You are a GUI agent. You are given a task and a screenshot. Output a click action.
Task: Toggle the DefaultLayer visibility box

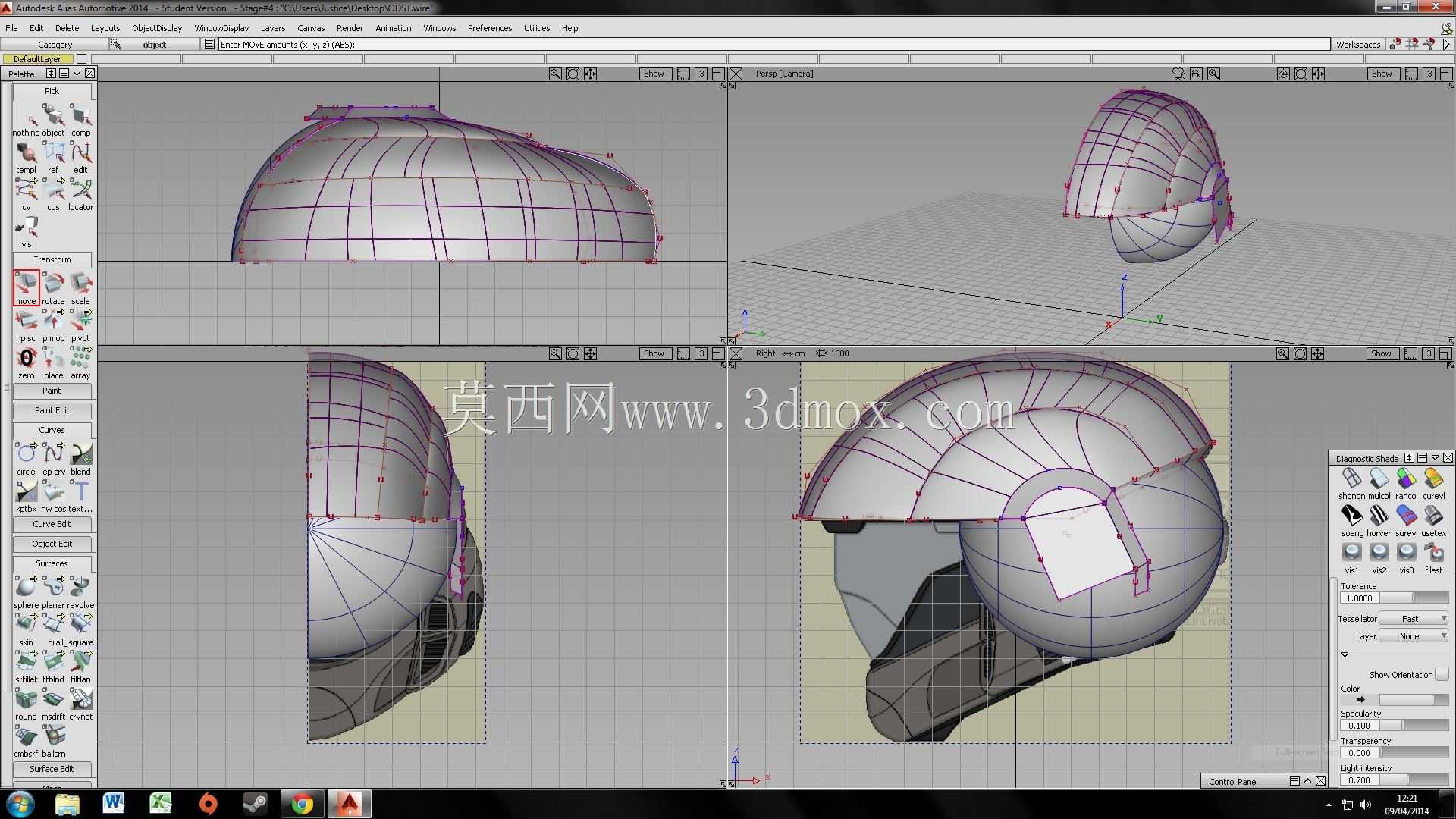[82, 59]
